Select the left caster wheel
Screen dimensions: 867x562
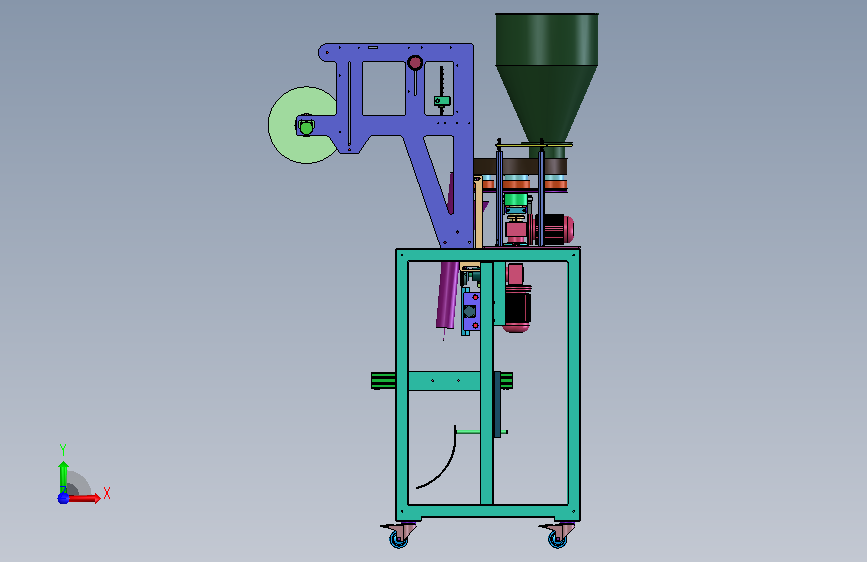click(398, 538)
